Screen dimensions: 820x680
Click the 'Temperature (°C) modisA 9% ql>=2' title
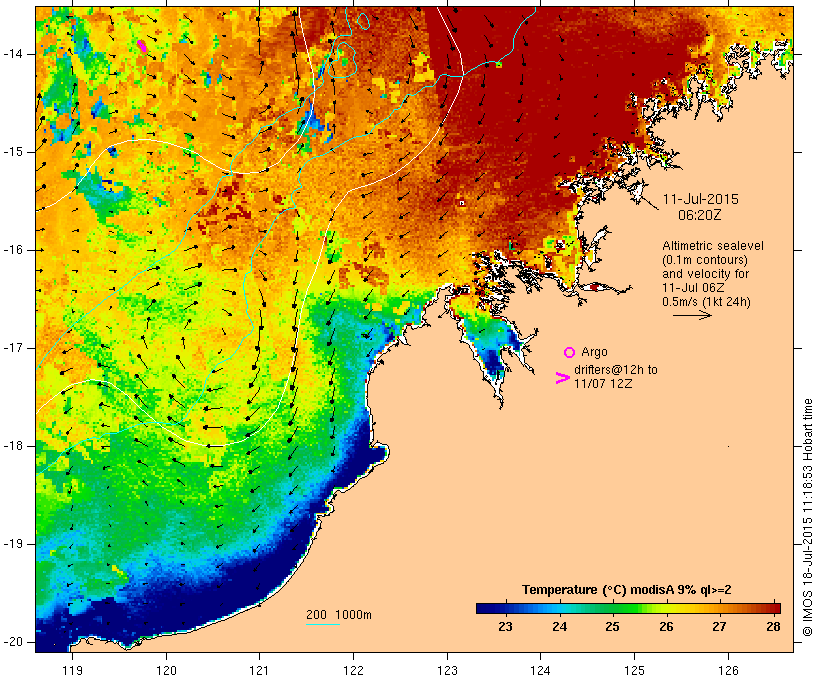(x=627, y=590)
